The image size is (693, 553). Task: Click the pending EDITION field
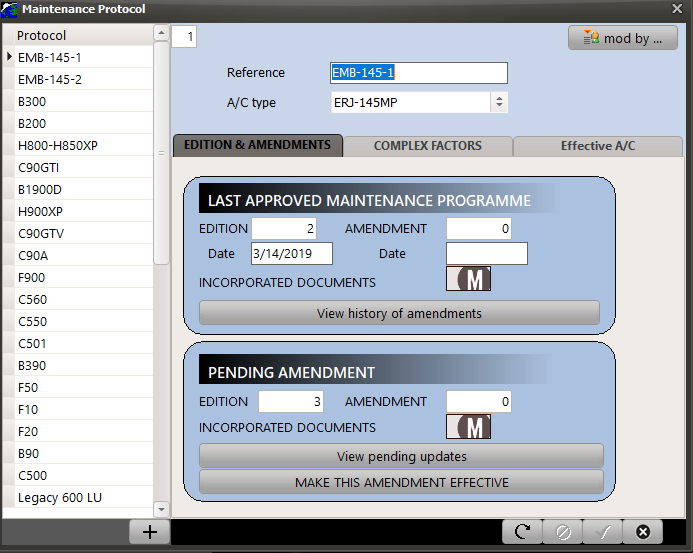(x=291, y=401)
